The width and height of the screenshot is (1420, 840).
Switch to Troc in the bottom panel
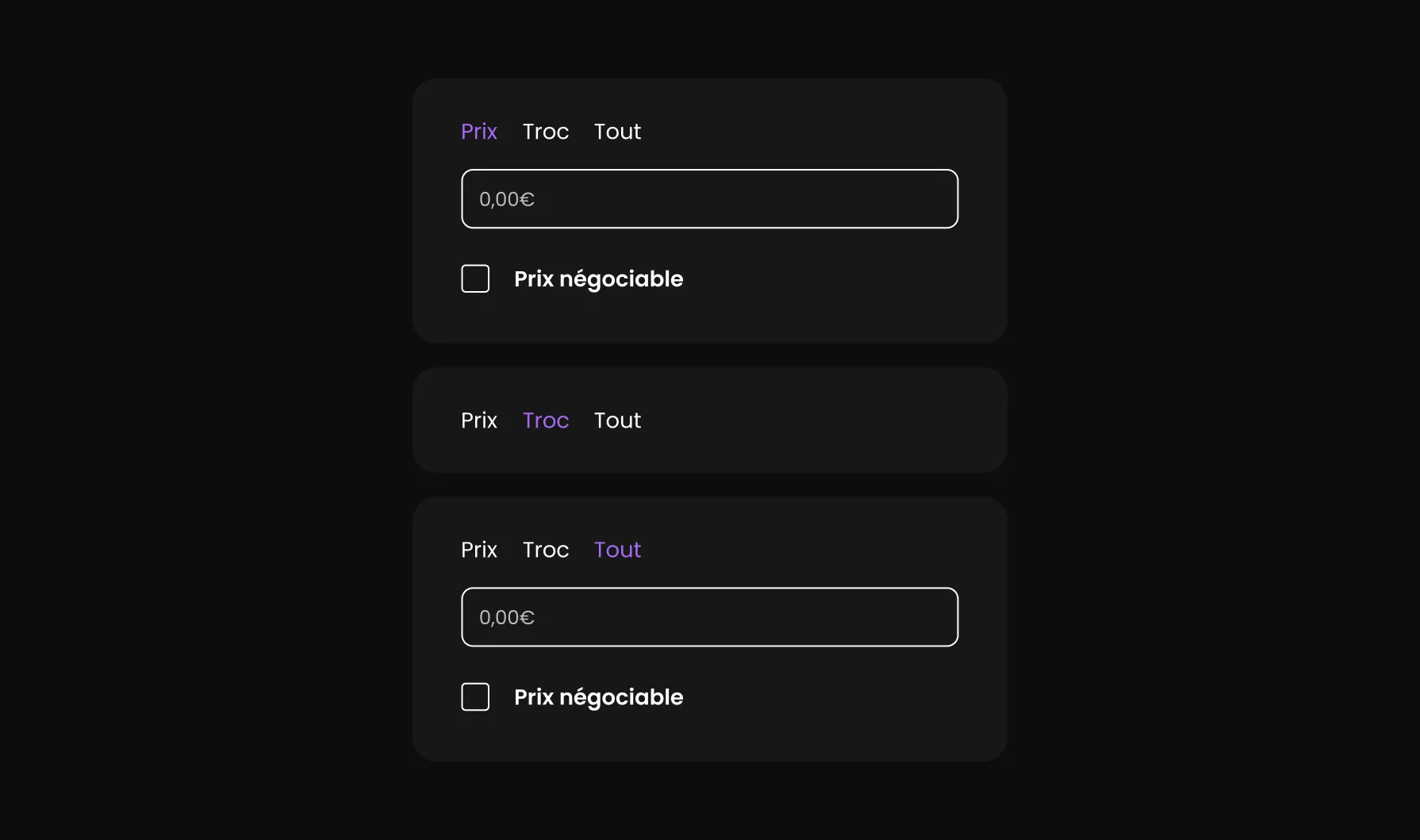click(x=545, y=549)
